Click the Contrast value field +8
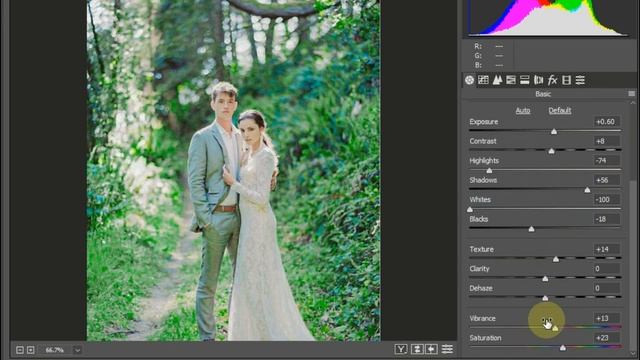The height and width of the screenshot is (360, 640). [x=607, y=141]
